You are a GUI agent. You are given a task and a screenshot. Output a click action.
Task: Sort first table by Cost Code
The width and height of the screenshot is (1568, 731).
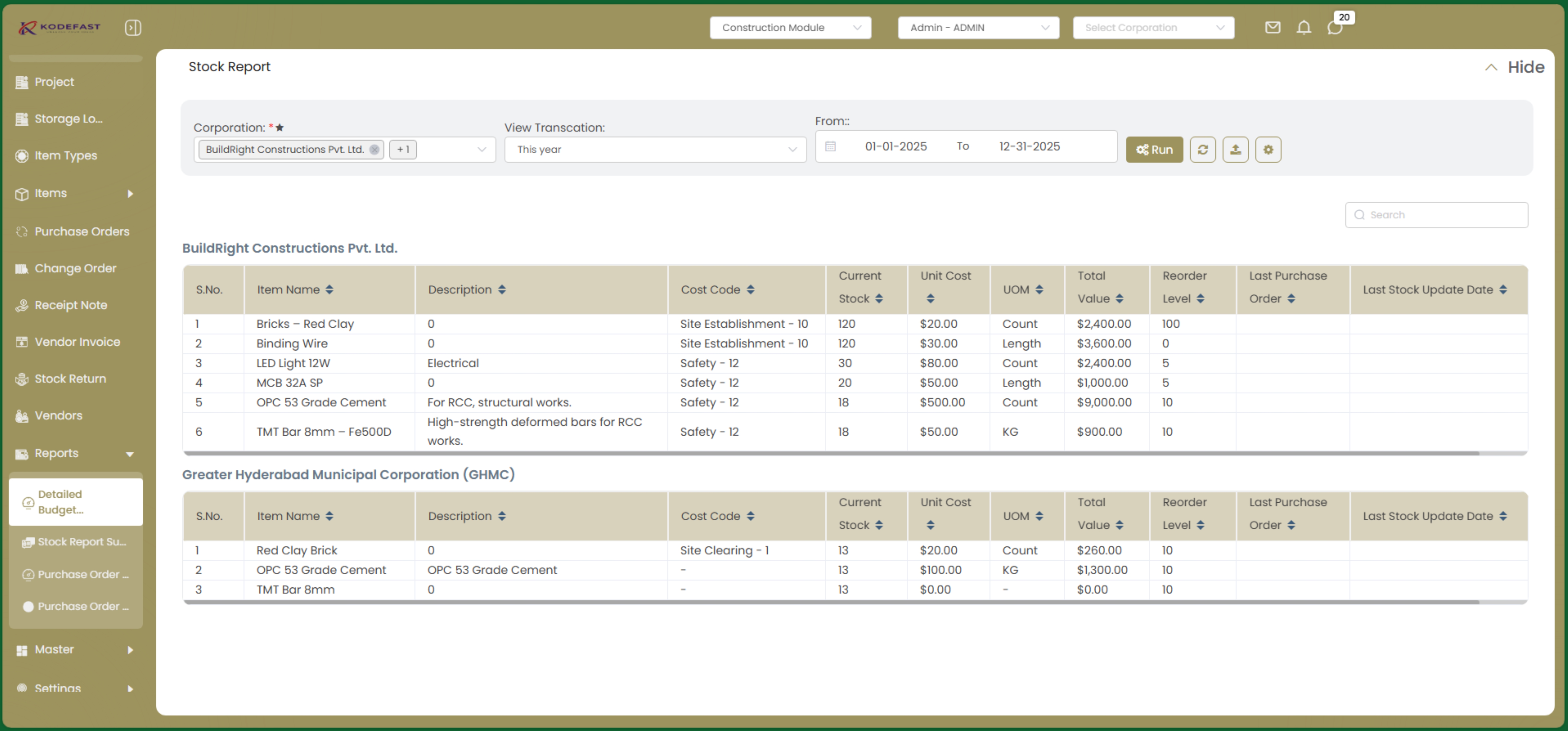751,290
